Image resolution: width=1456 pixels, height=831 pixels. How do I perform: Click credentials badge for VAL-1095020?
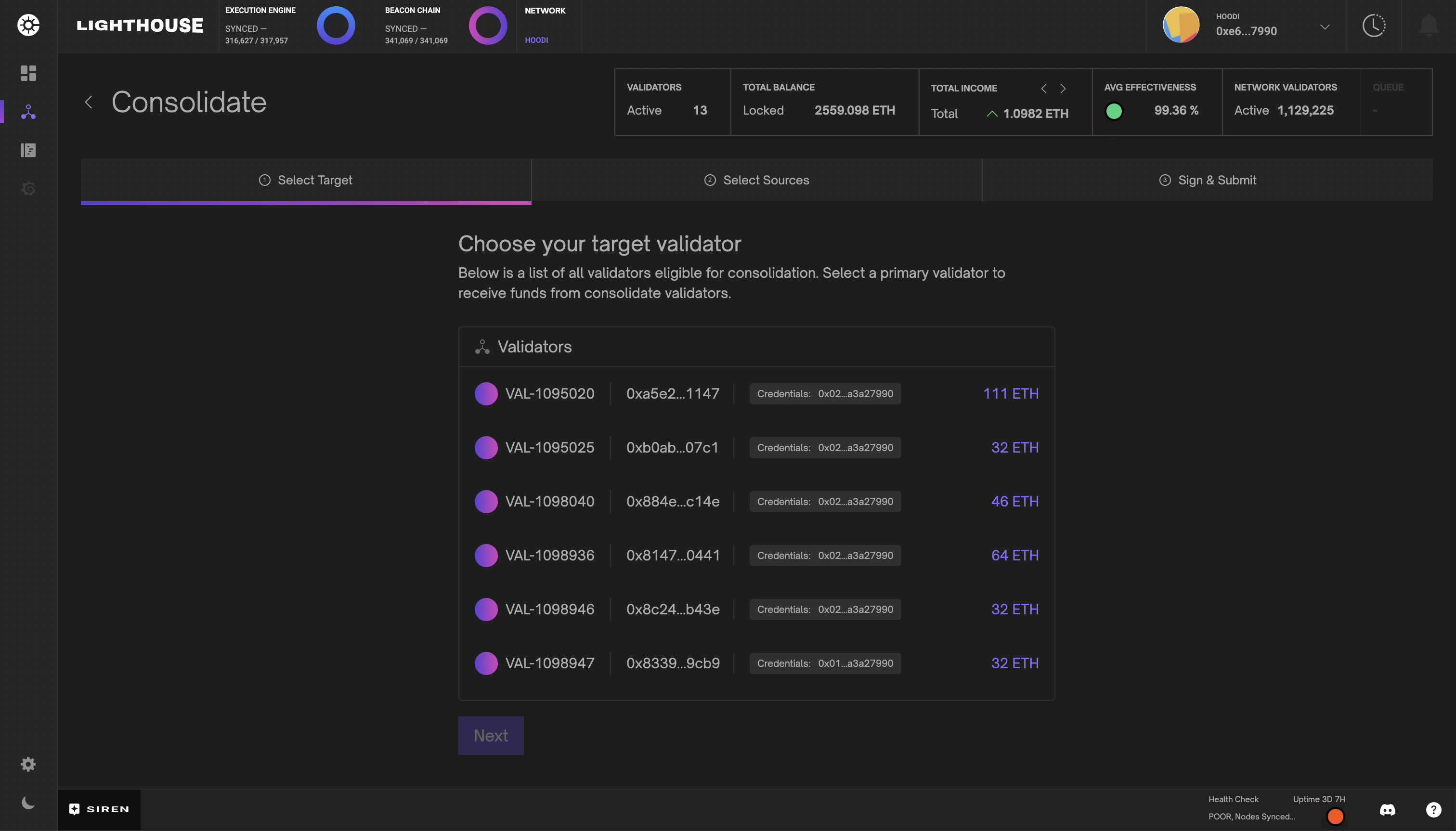(825, 394)
